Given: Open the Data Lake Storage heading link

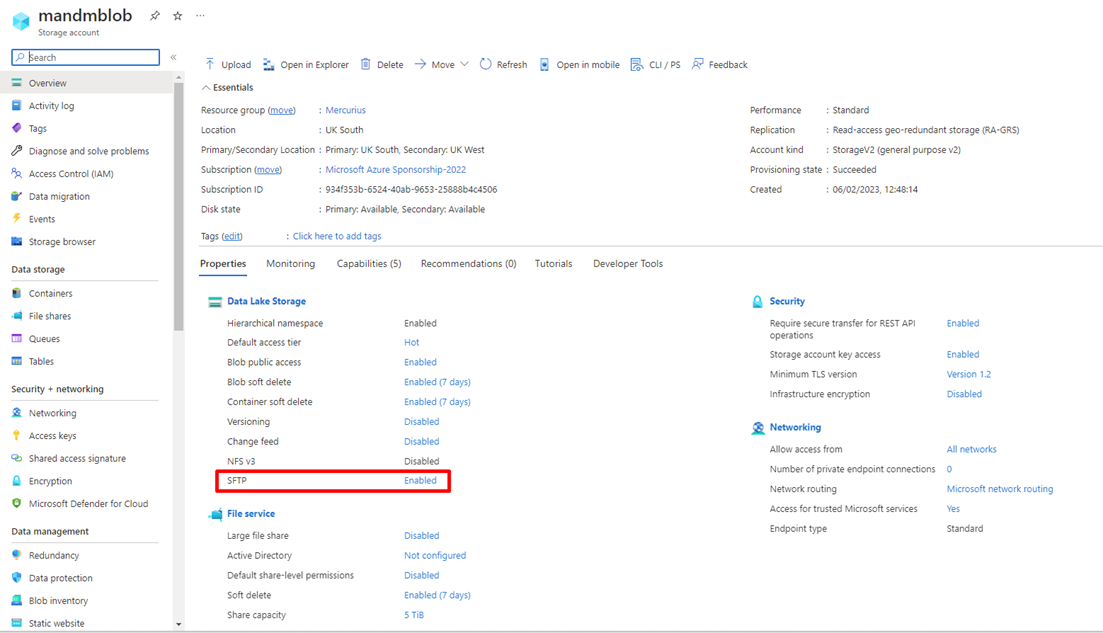Looking at the screenshot, I should 267,301.
